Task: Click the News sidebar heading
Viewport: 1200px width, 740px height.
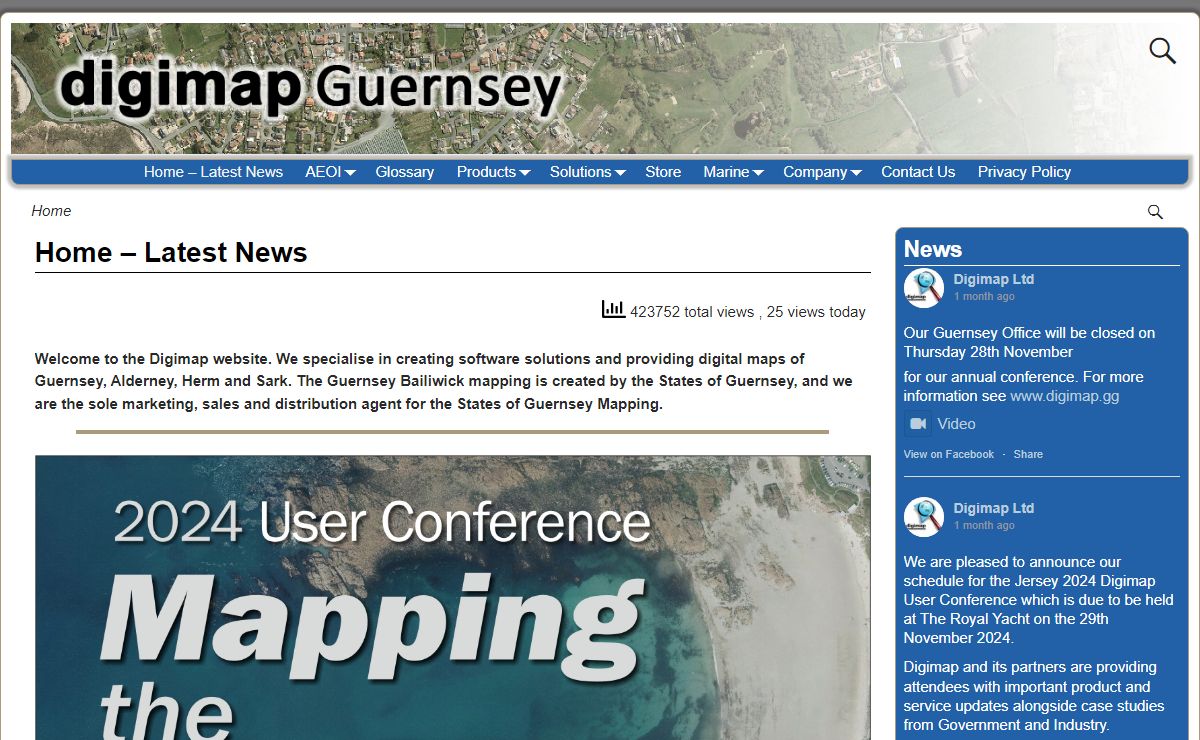Action: (933, 249)
